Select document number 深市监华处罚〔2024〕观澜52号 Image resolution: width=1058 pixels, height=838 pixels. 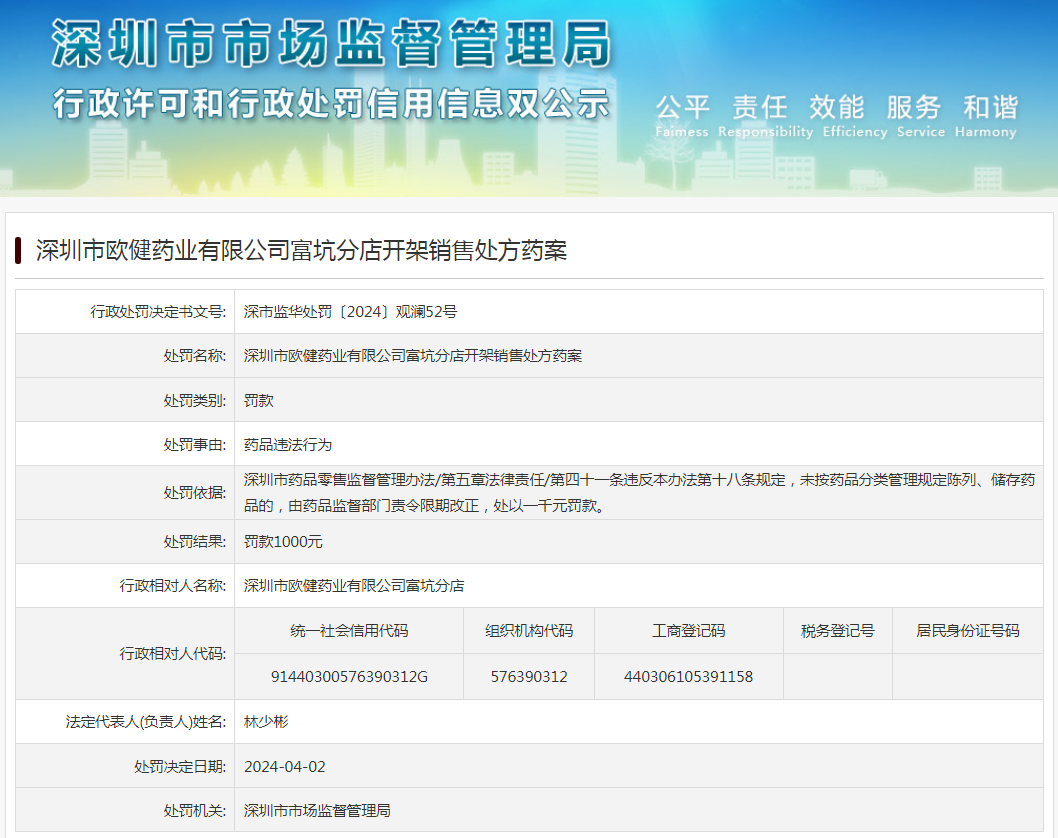tap(350, 312)
